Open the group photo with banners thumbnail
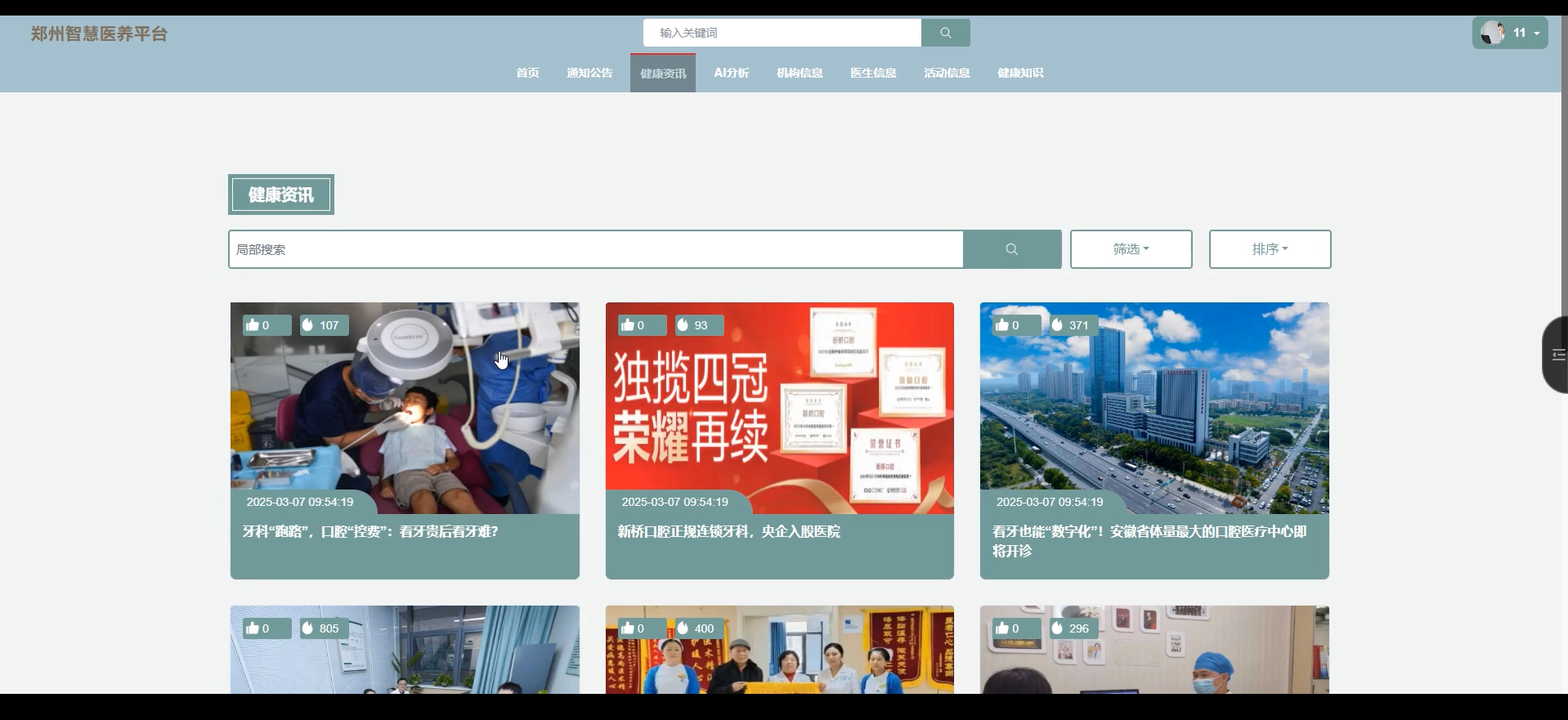1568x720 pixels. click(780, 650)
